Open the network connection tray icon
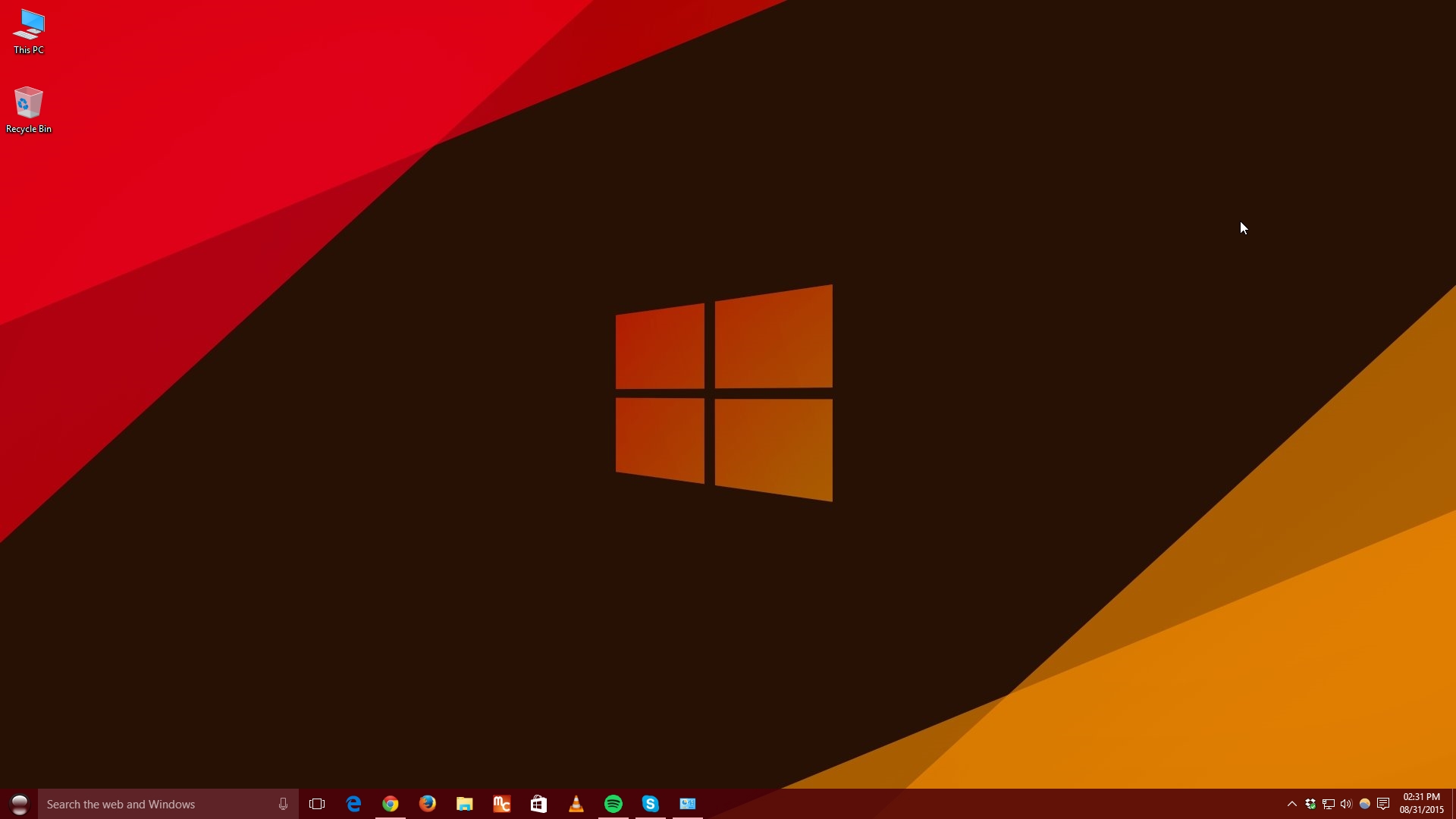The width and height of the screenshot is (1456, 819). (x=1329, y=804)
